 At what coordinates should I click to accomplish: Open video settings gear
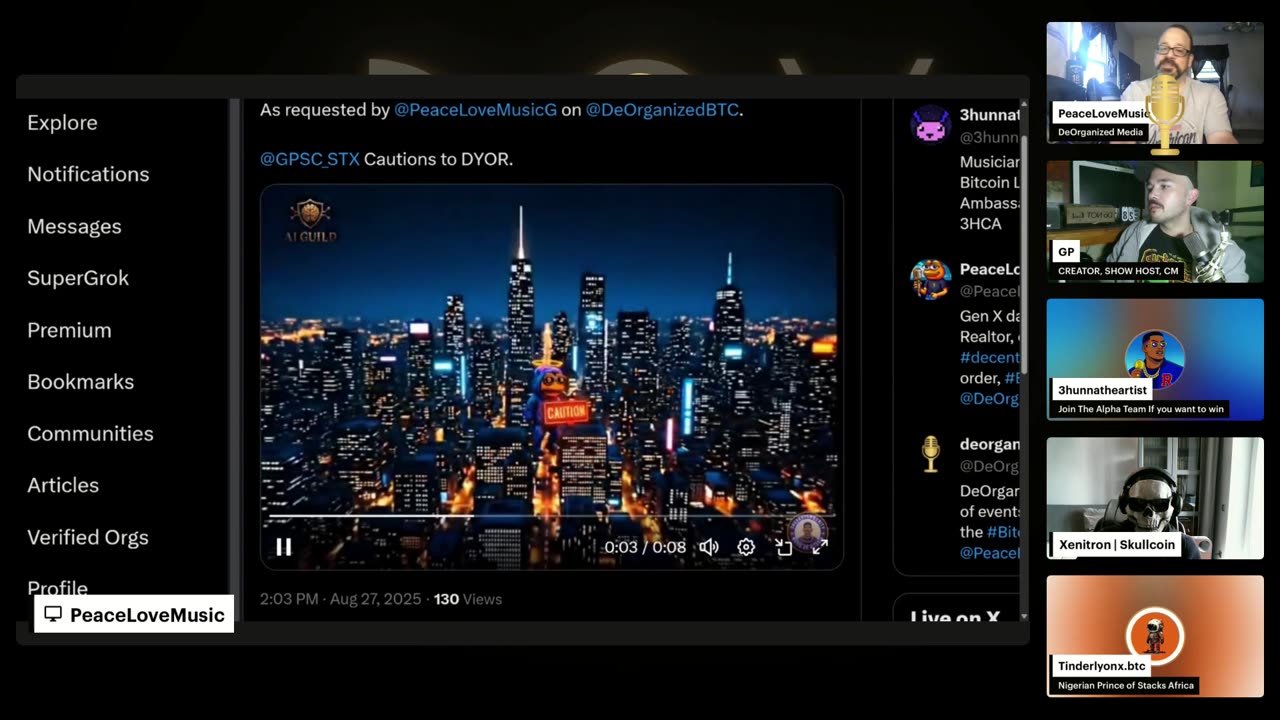[746, 547]
